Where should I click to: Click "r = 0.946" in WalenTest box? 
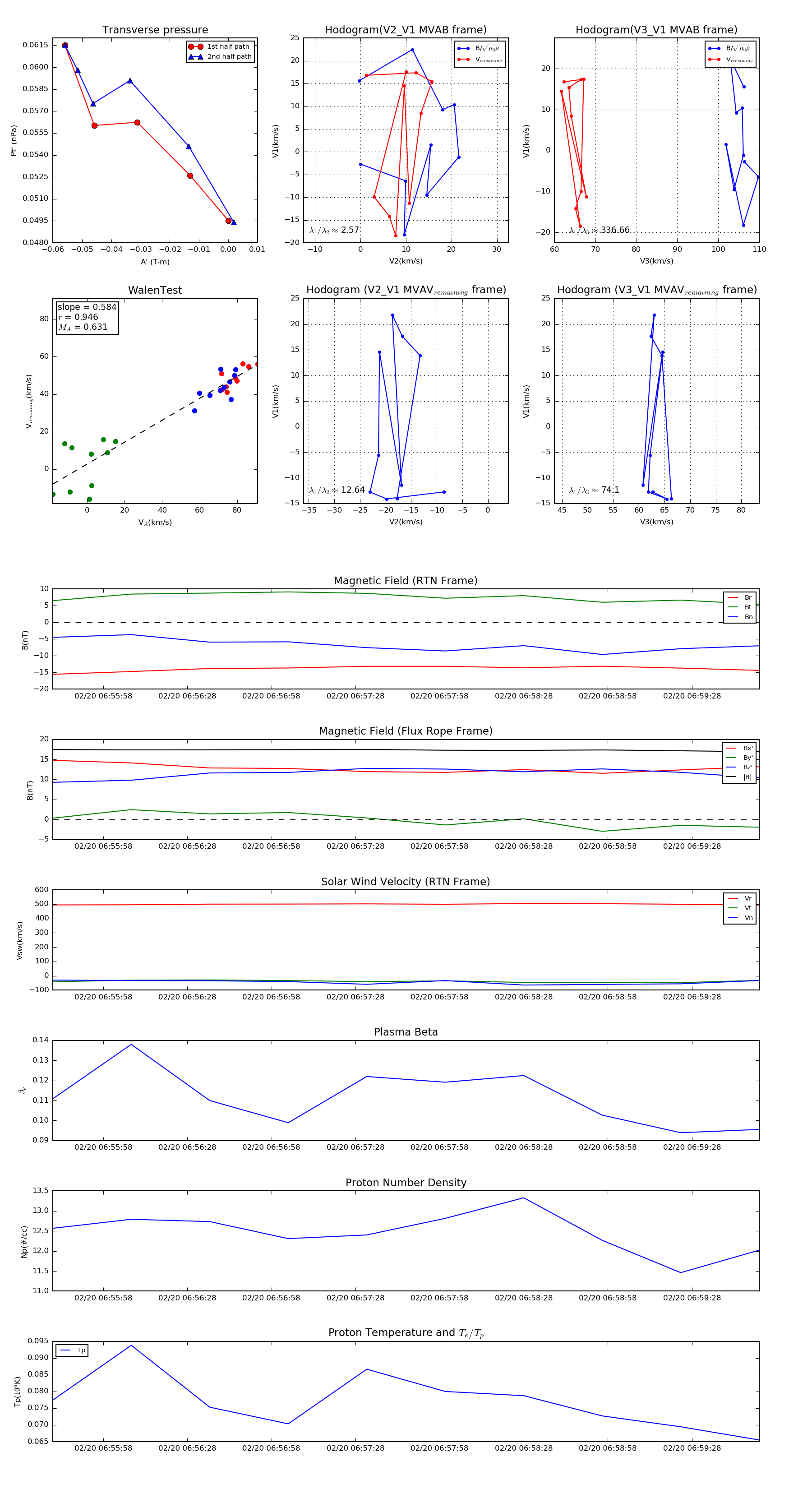tap(78, 317)
